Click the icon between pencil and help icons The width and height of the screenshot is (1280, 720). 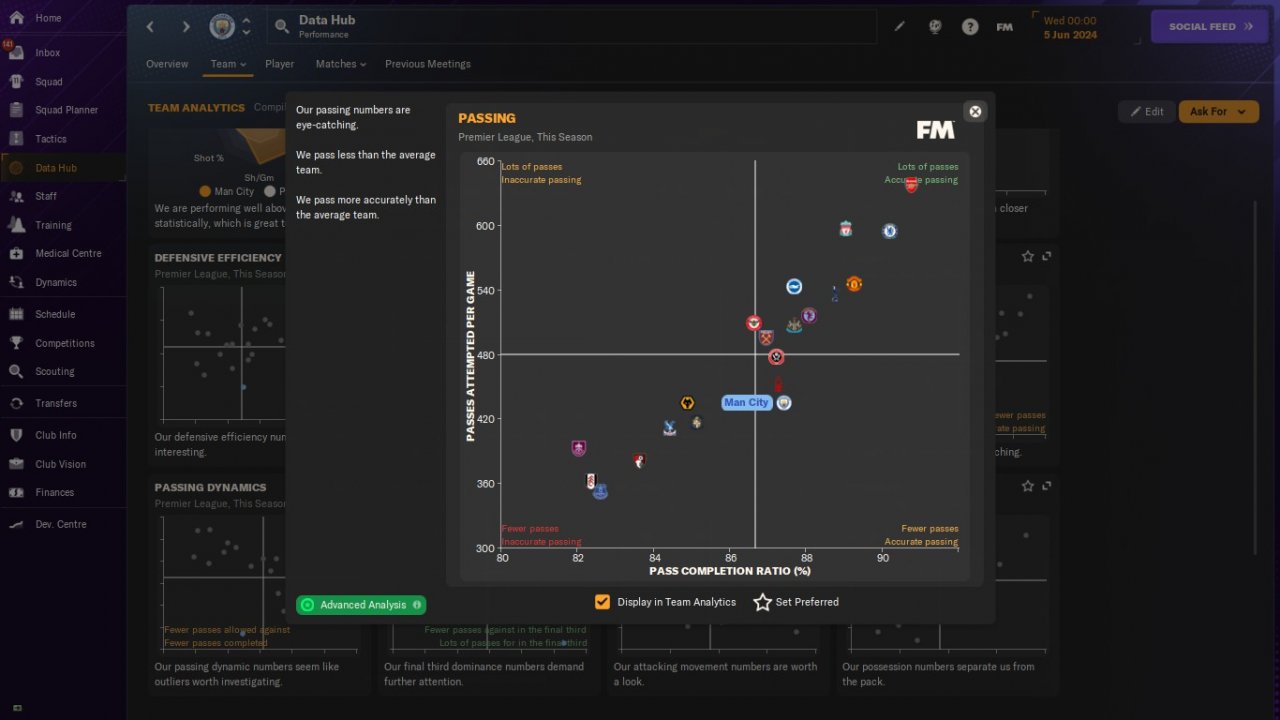[935, 27]
